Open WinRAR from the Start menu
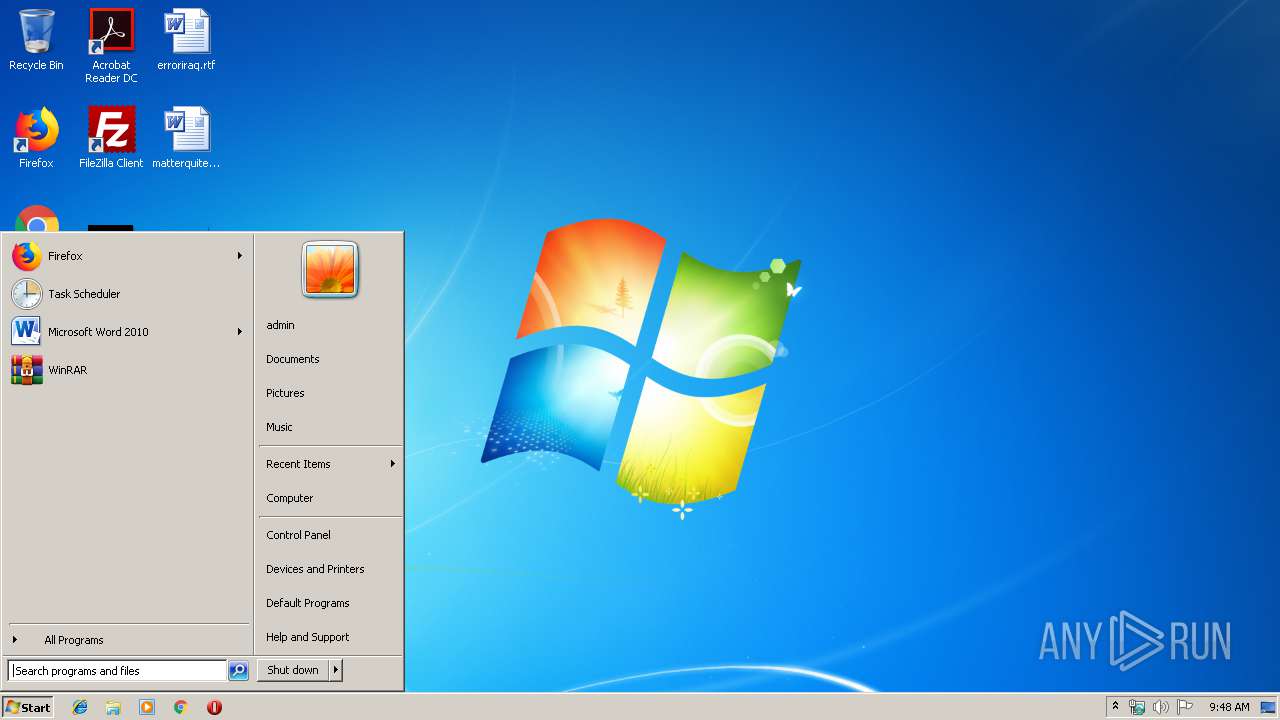The height and width of the screenshot is (720, 1280). pyautogui.click(x=128, y=370)
